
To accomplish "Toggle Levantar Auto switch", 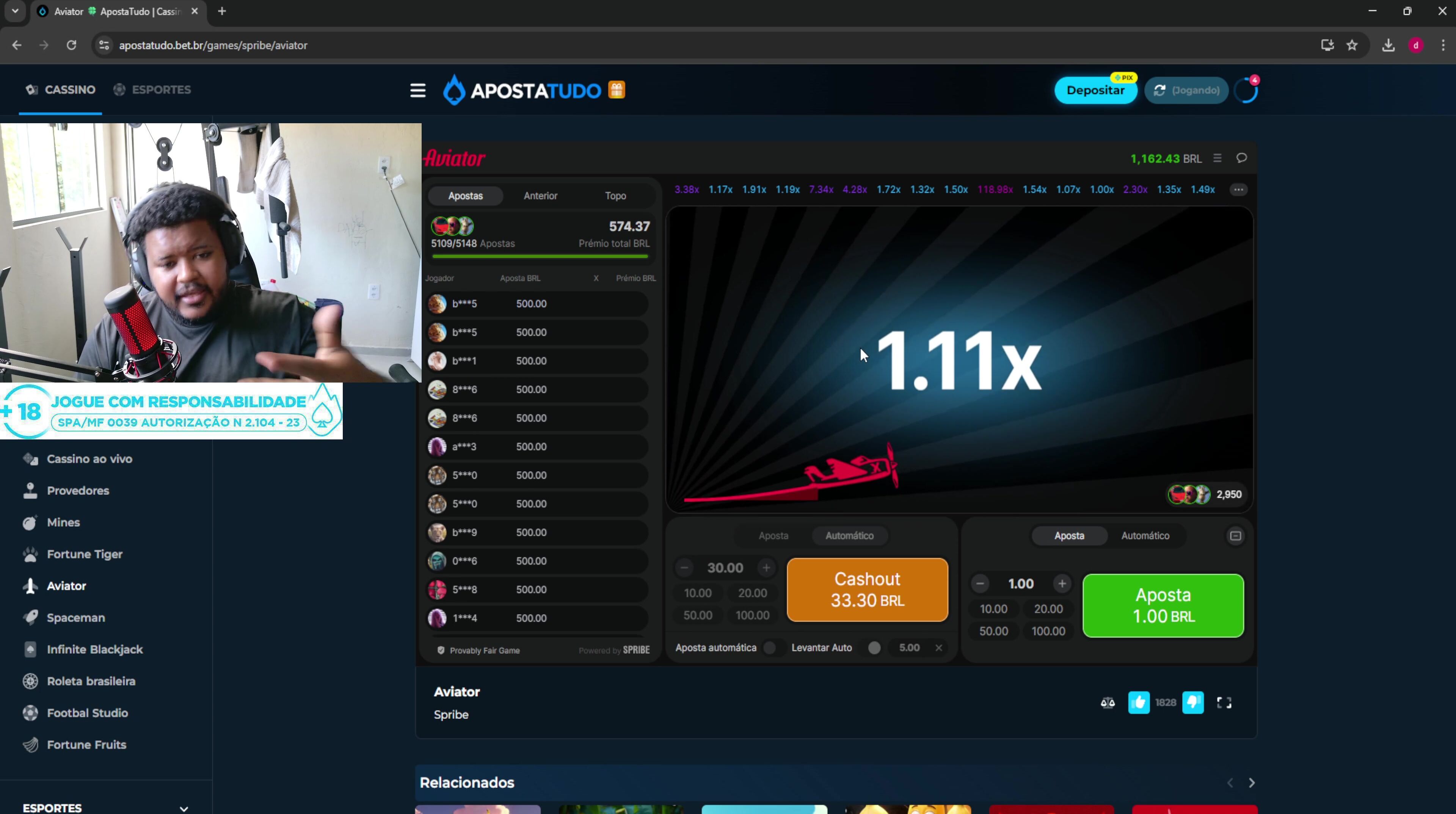I will pos(870,648).
